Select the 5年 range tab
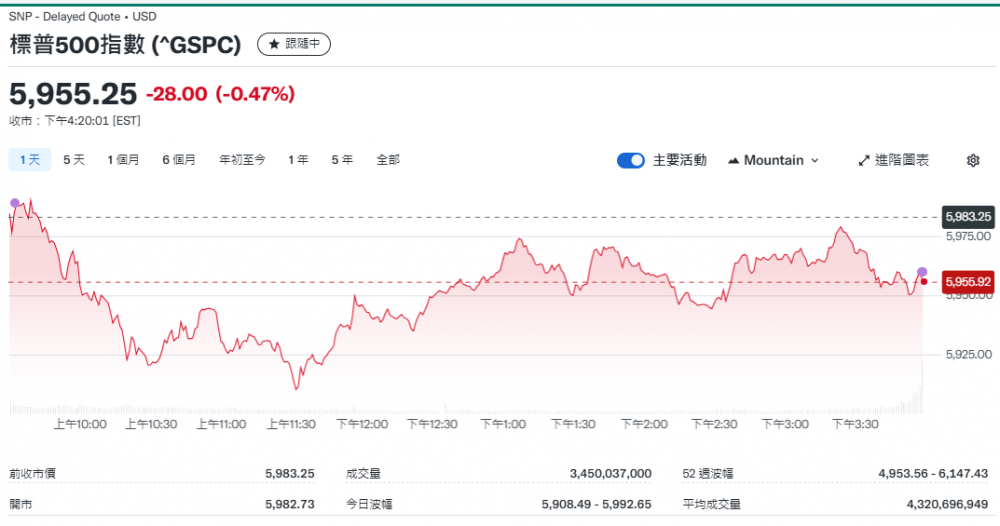The height and width of the screenshot is (526, 1000). [342, 159]
